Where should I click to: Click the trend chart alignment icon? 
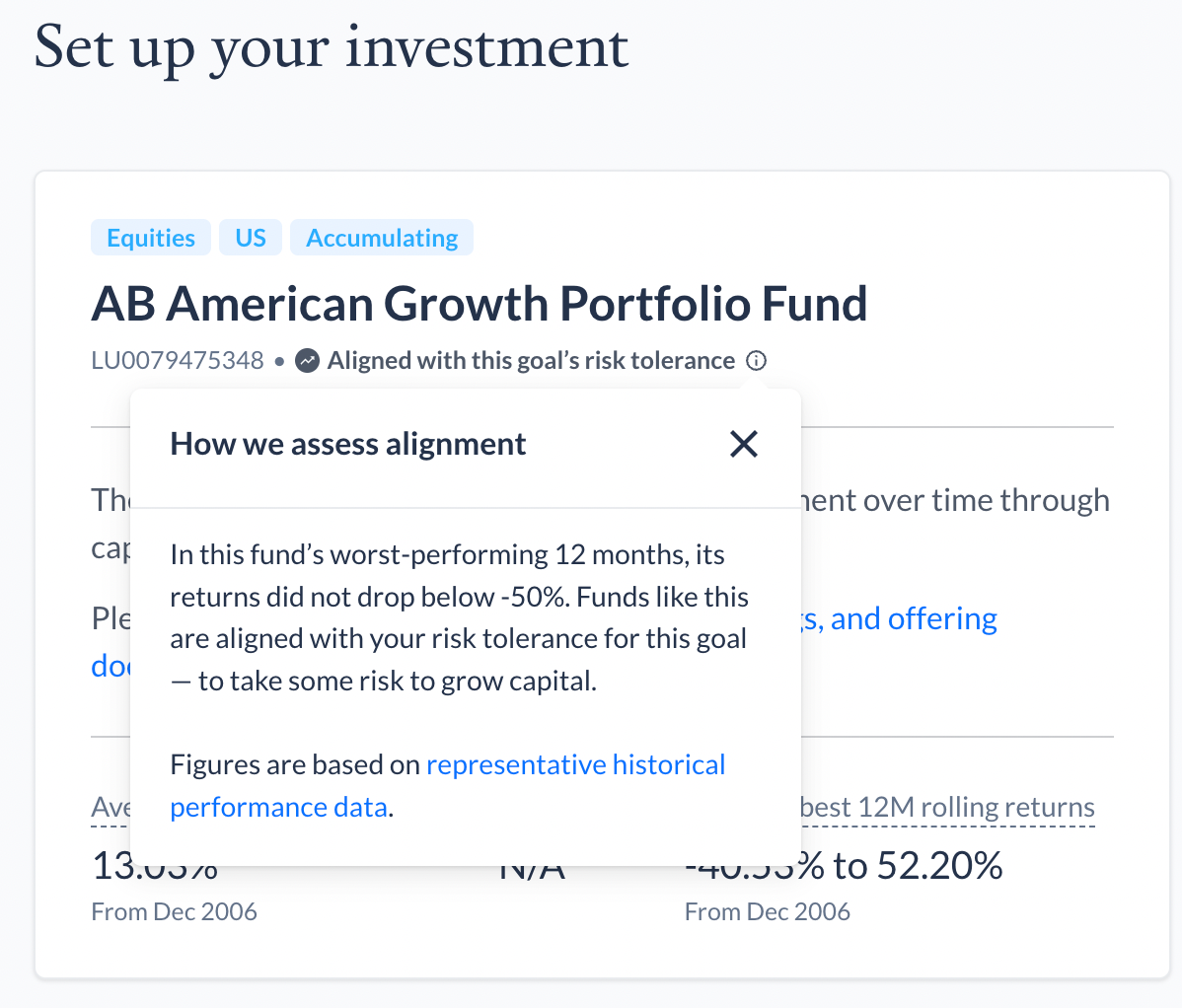coord(307,361)
